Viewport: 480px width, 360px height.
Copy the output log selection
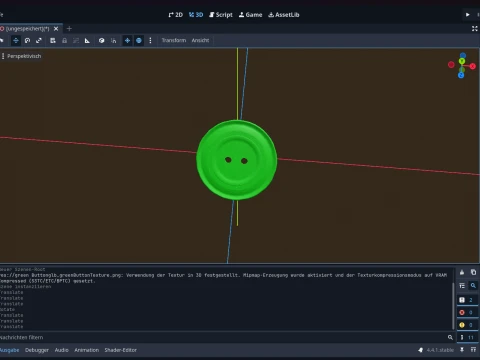pyautogui.click(x=473, y=272)
